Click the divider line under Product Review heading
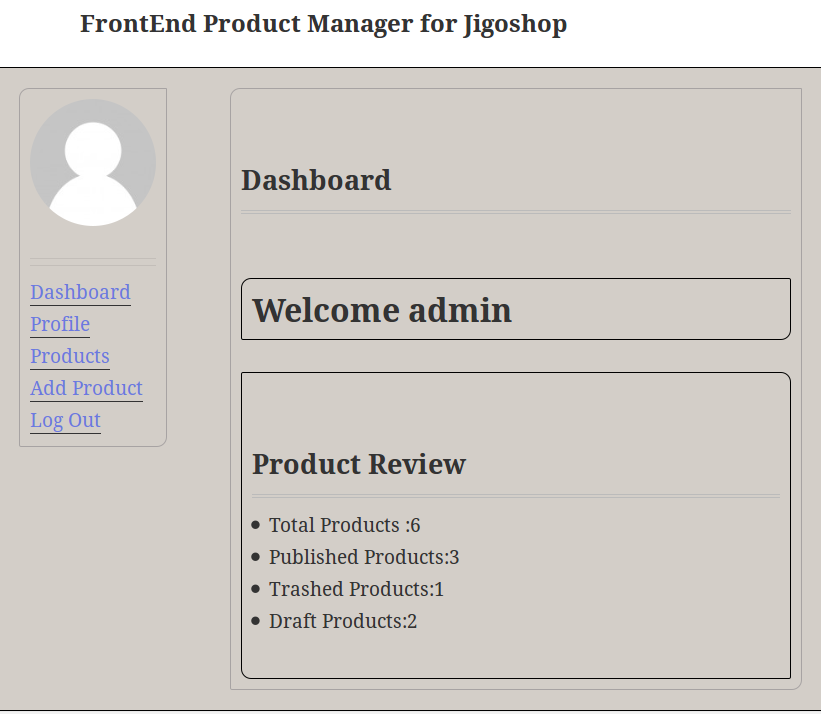This screenshot has width=821, height=714. tap(515, 496)
